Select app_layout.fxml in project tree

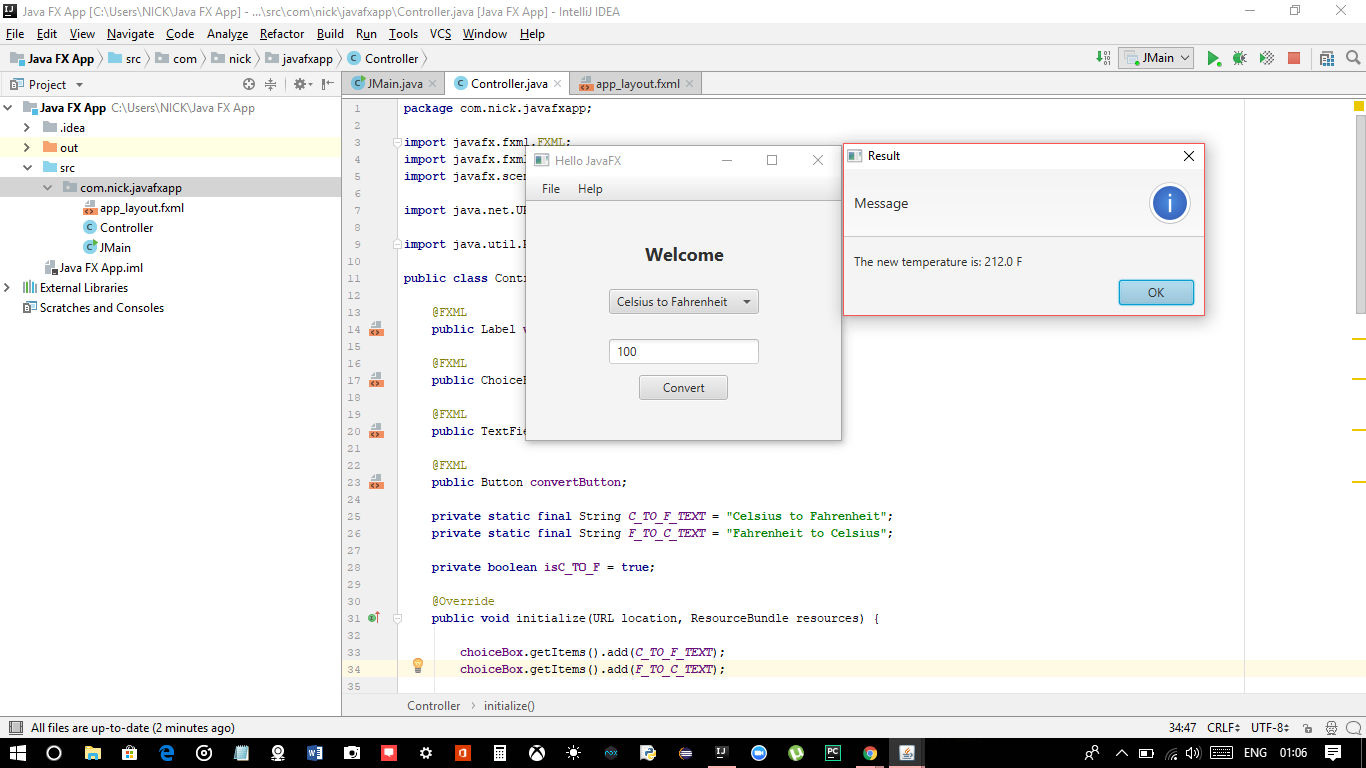pyautogui.click(x=133, y=208)
